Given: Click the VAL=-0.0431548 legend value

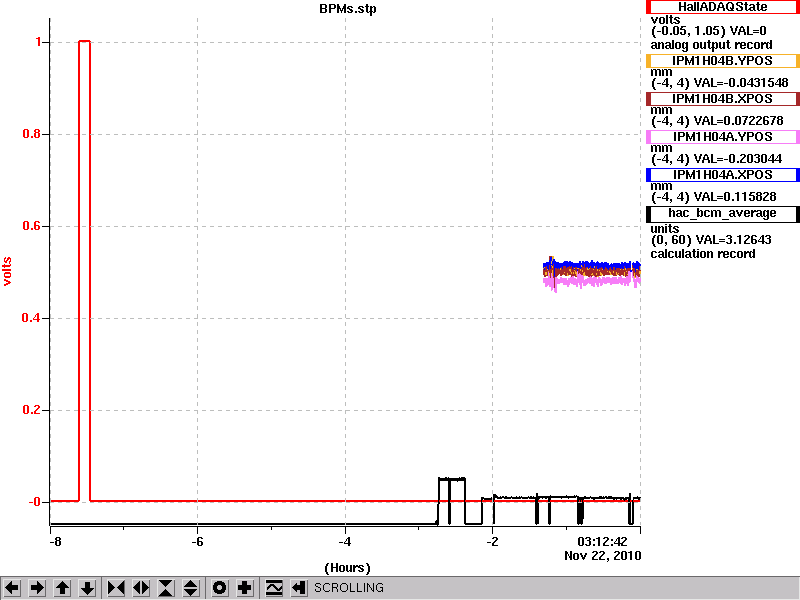Looking at the screenshot, I should [x=741, y=83].
